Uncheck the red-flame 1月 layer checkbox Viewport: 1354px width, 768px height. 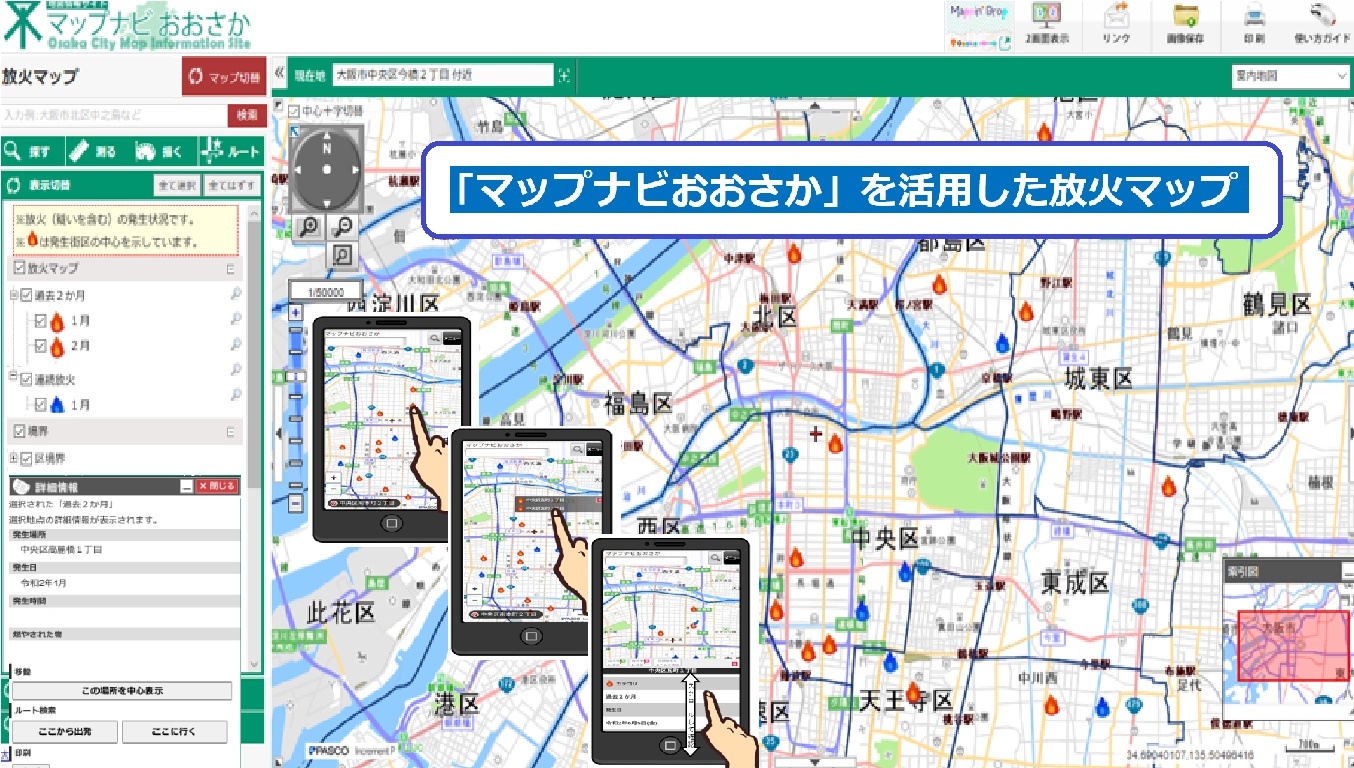click(x=41, y=321)
